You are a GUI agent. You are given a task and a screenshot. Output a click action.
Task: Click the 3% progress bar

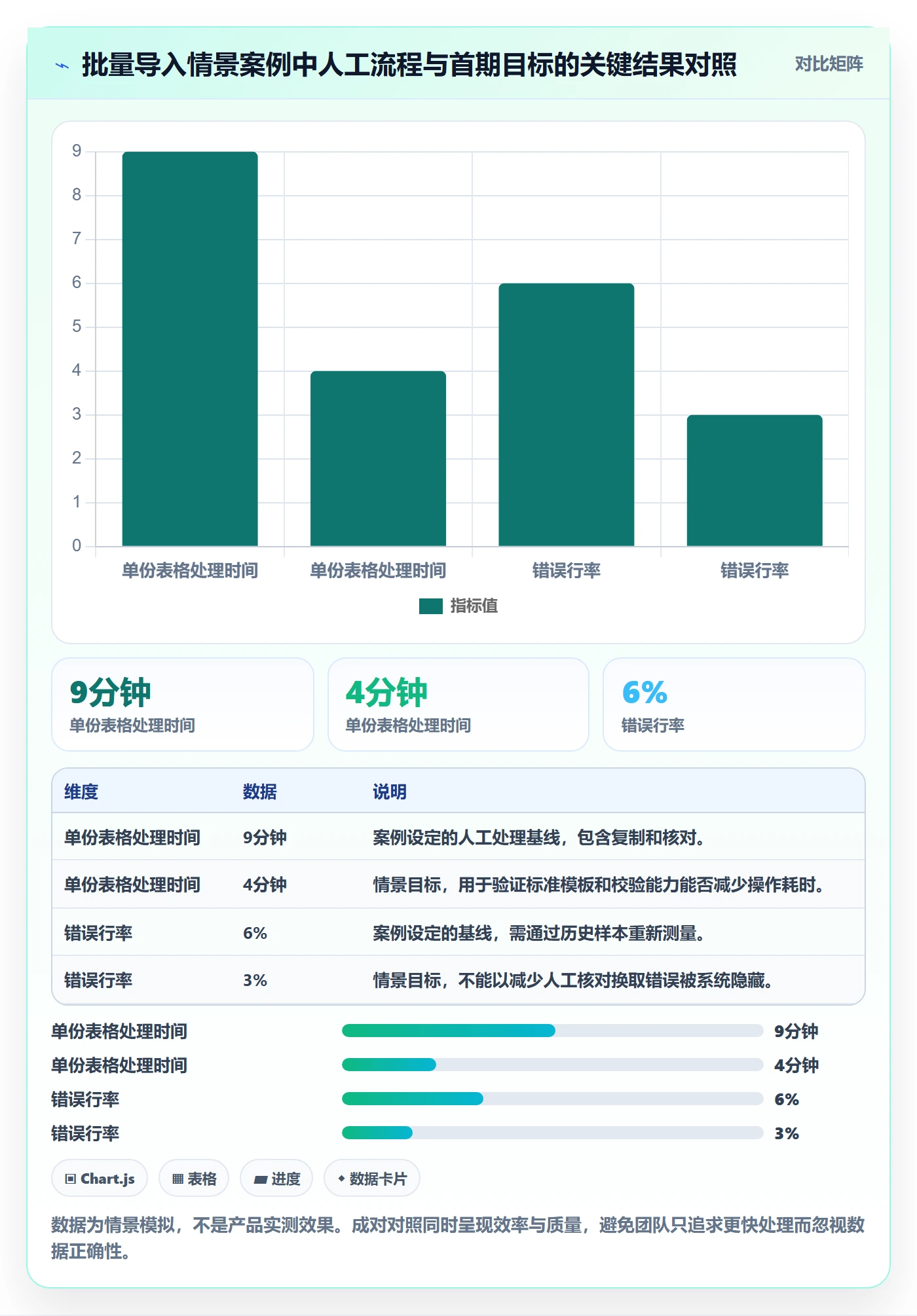tap(552, 1133)
